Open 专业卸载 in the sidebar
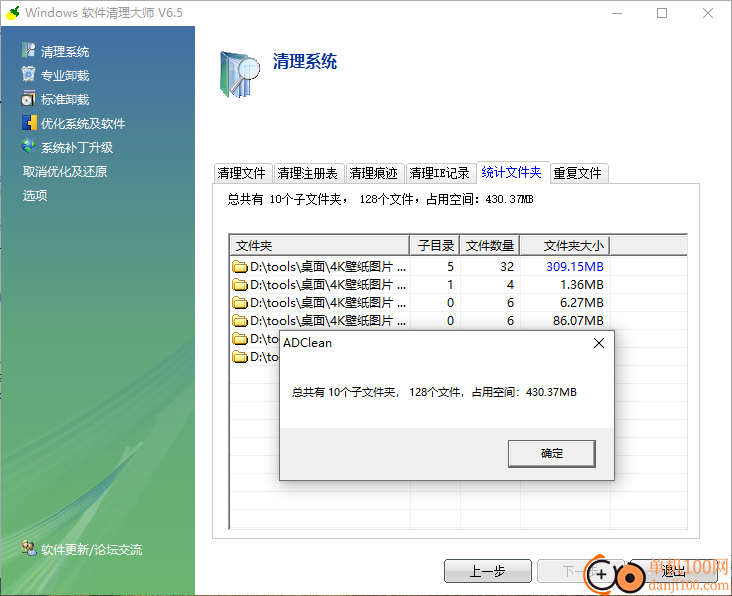Screen dimensions: 732x596 65,75
